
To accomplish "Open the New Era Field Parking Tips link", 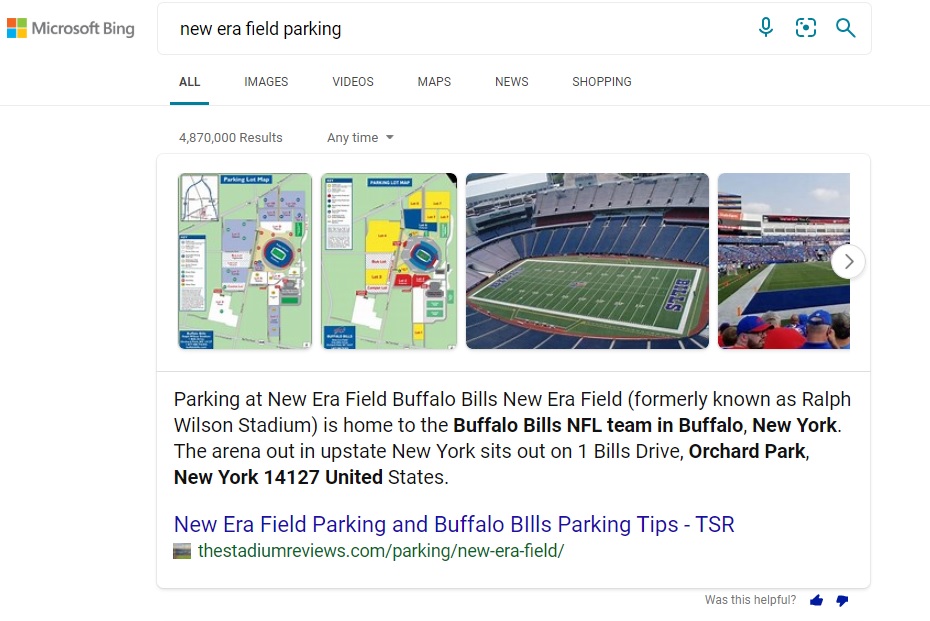I will (454, 524).
